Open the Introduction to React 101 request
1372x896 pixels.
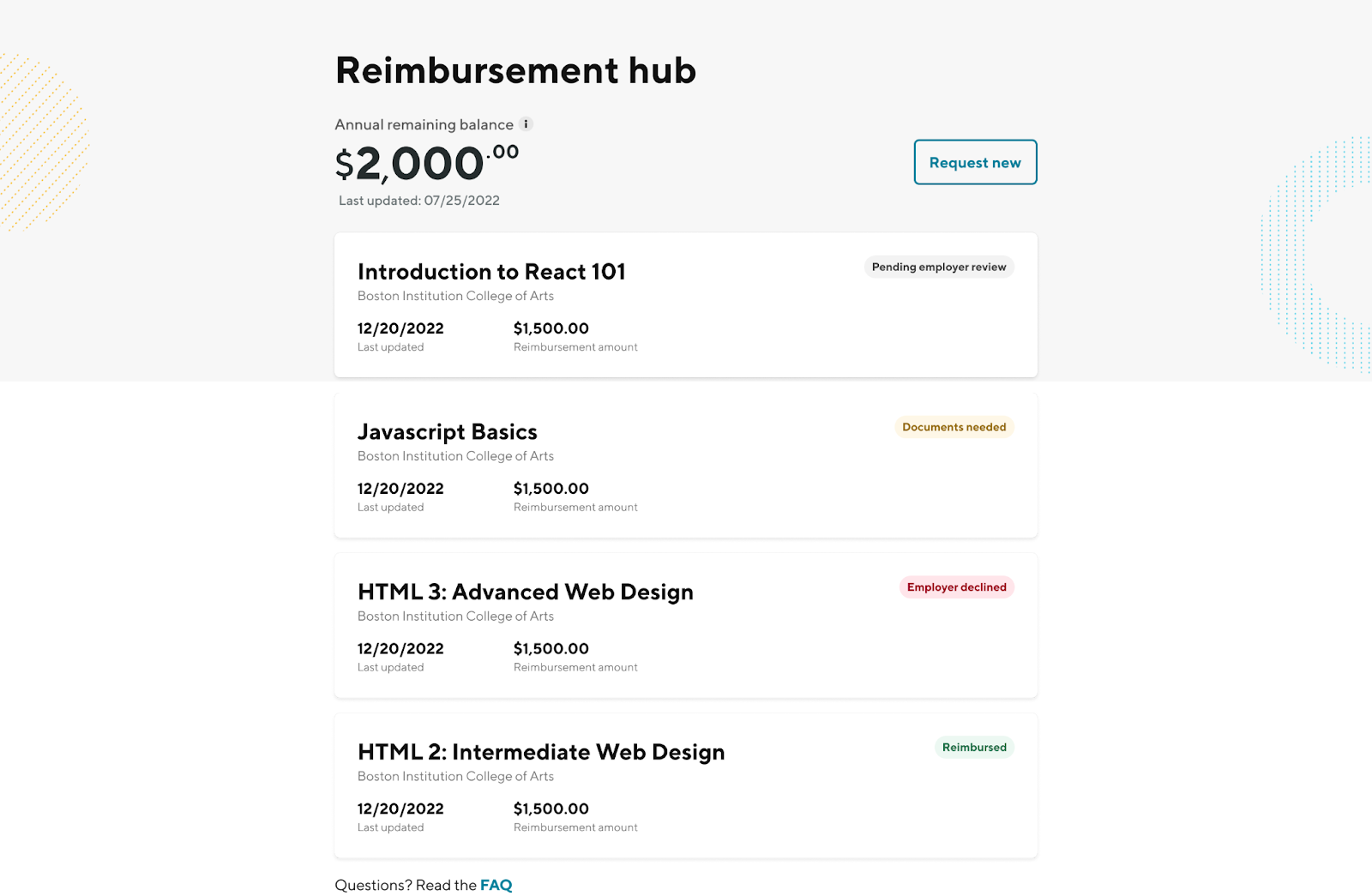click(491, 272)
